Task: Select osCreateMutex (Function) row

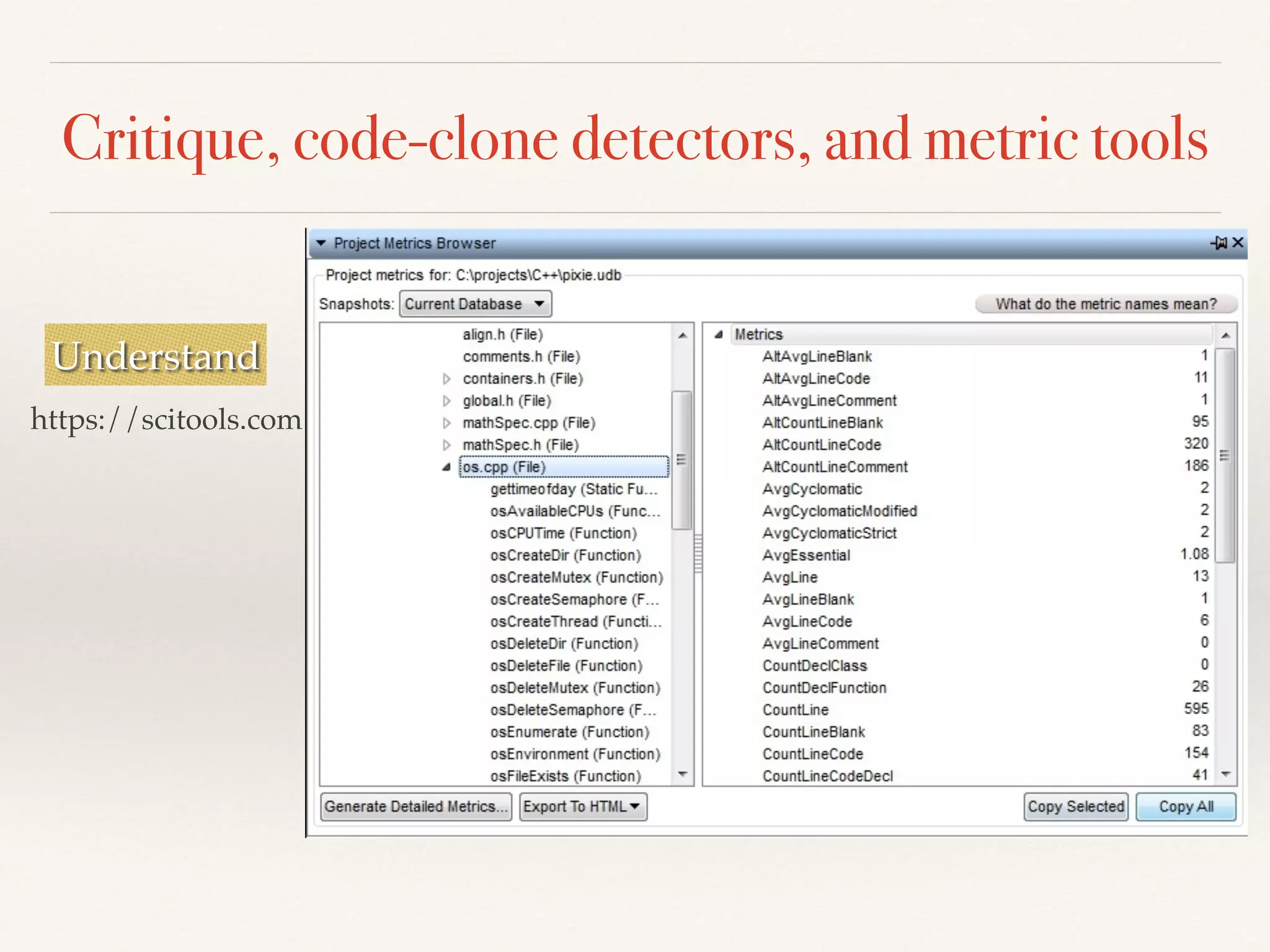Action: pos(577,578)
